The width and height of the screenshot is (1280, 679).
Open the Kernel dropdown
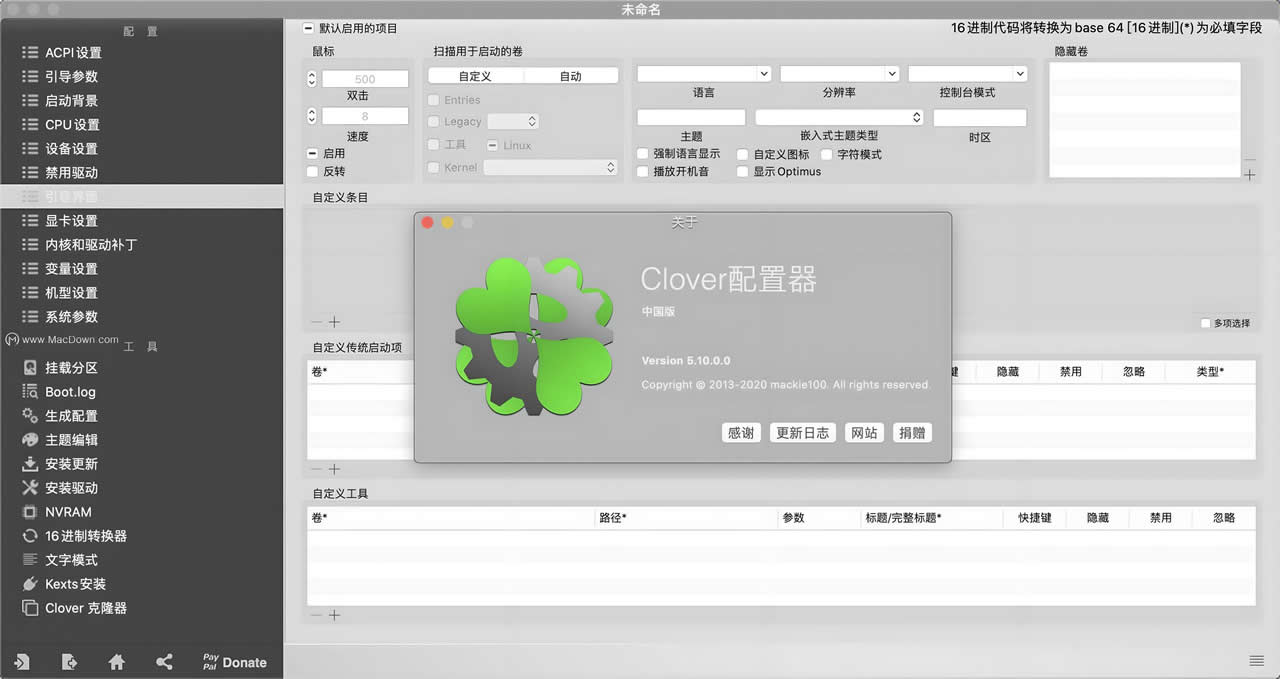click(x=551, y=167)
